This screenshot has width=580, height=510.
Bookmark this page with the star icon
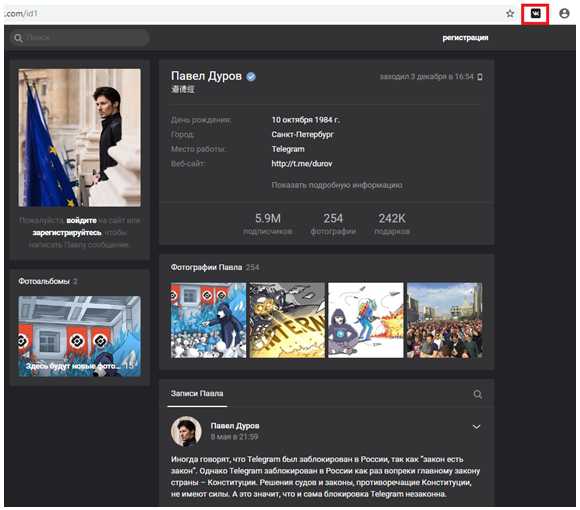[x=510, y=14]
